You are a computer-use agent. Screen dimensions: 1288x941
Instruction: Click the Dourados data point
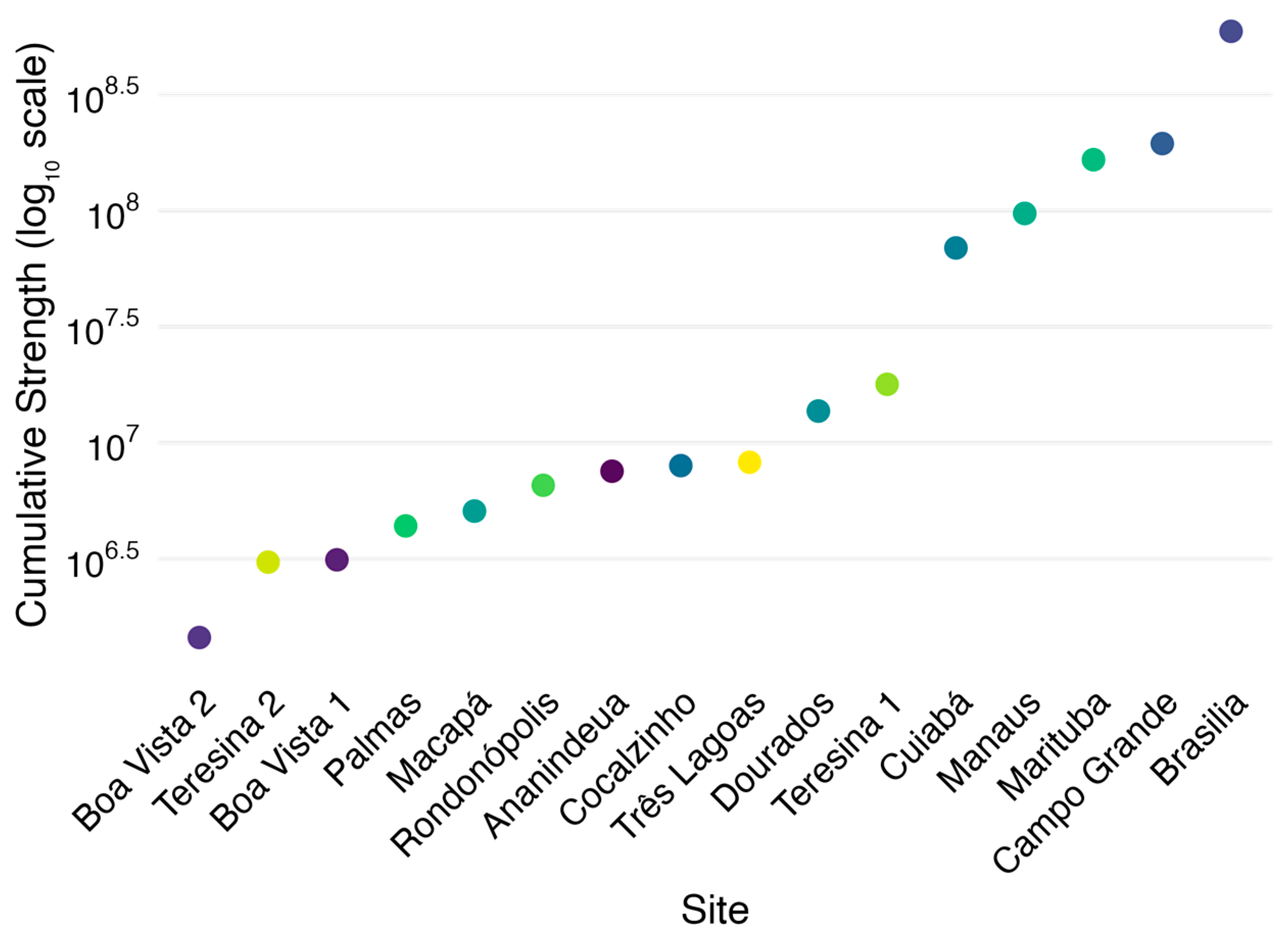[818, 411]
